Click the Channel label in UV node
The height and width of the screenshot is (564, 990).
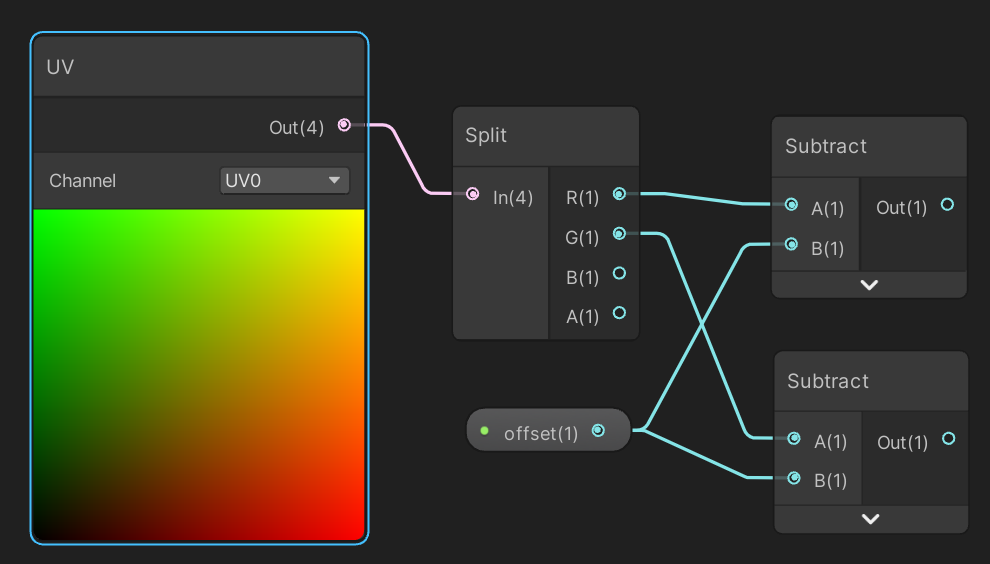[x=83, y=181]
